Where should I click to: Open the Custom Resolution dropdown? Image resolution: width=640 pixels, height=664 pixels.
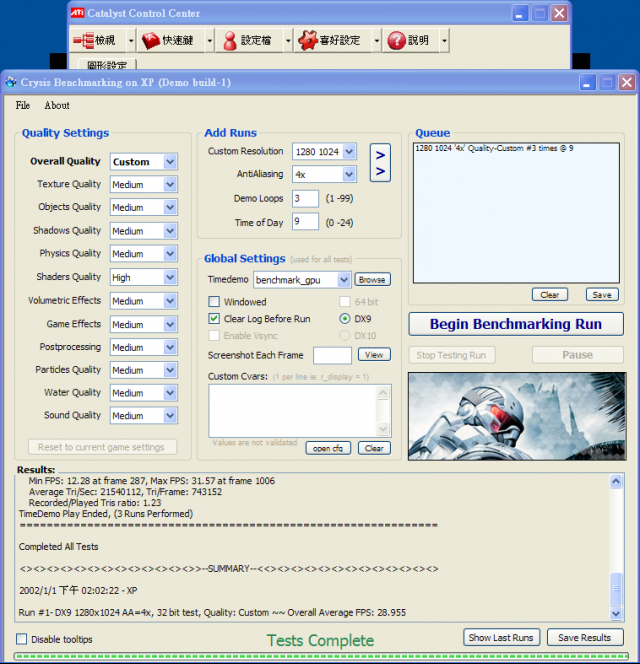pos(349,152)
